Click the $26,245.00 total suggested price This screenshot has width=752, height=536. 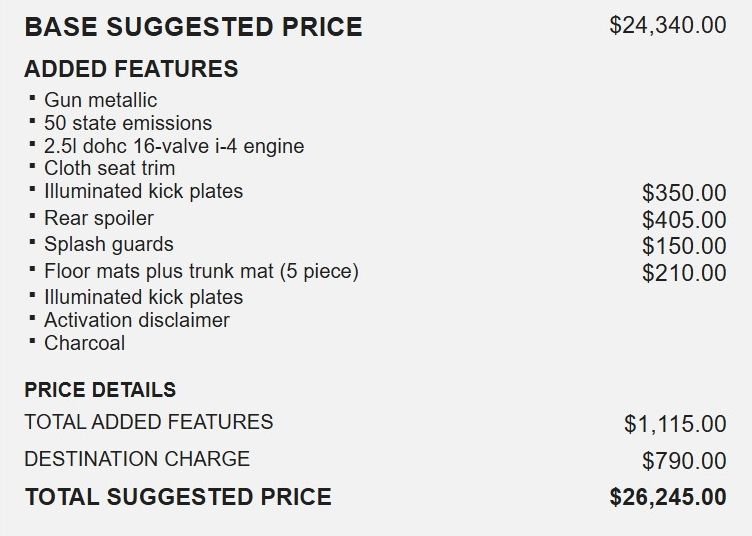coord(668,497)
